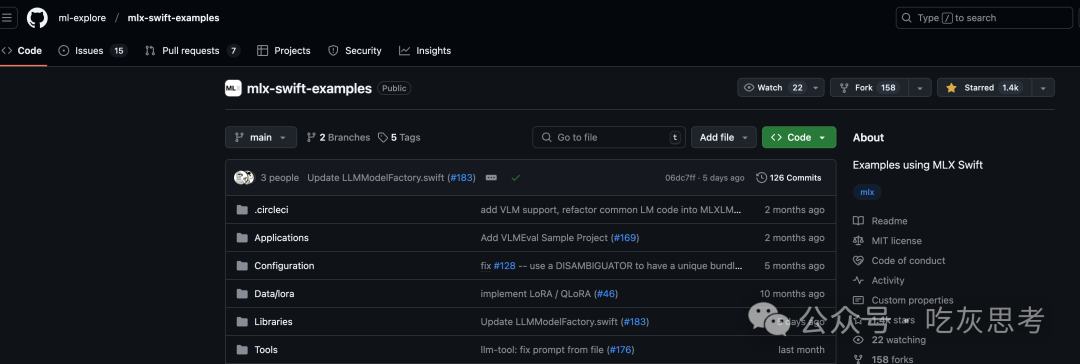Click the commit authors avatar group
This screenshot has height=364, width=1080.
pyautogui.click(x=244, y=177)
